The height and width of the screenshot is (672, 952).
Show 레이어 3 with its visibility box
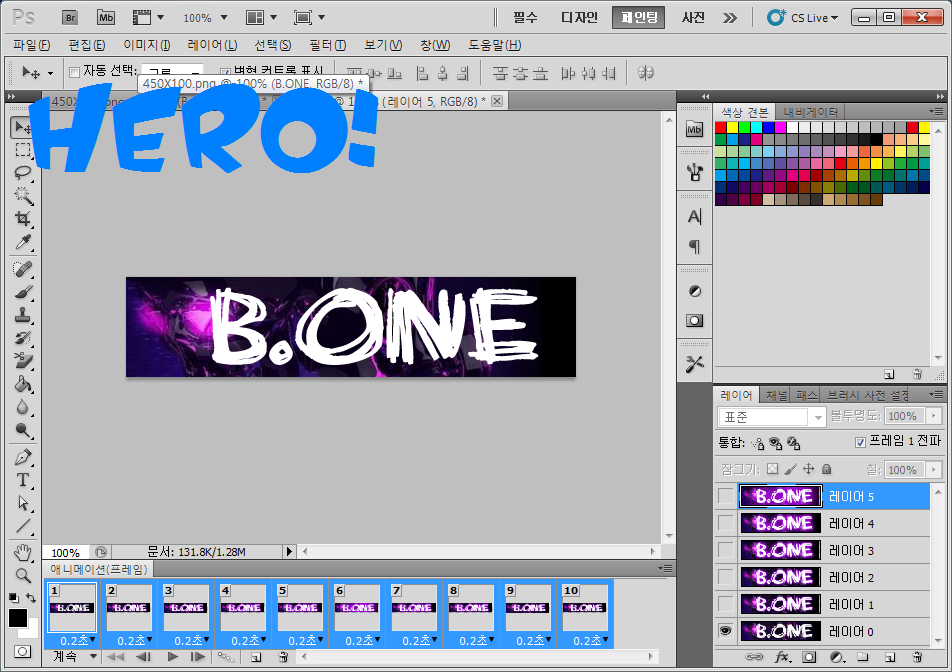coord(726,550)
